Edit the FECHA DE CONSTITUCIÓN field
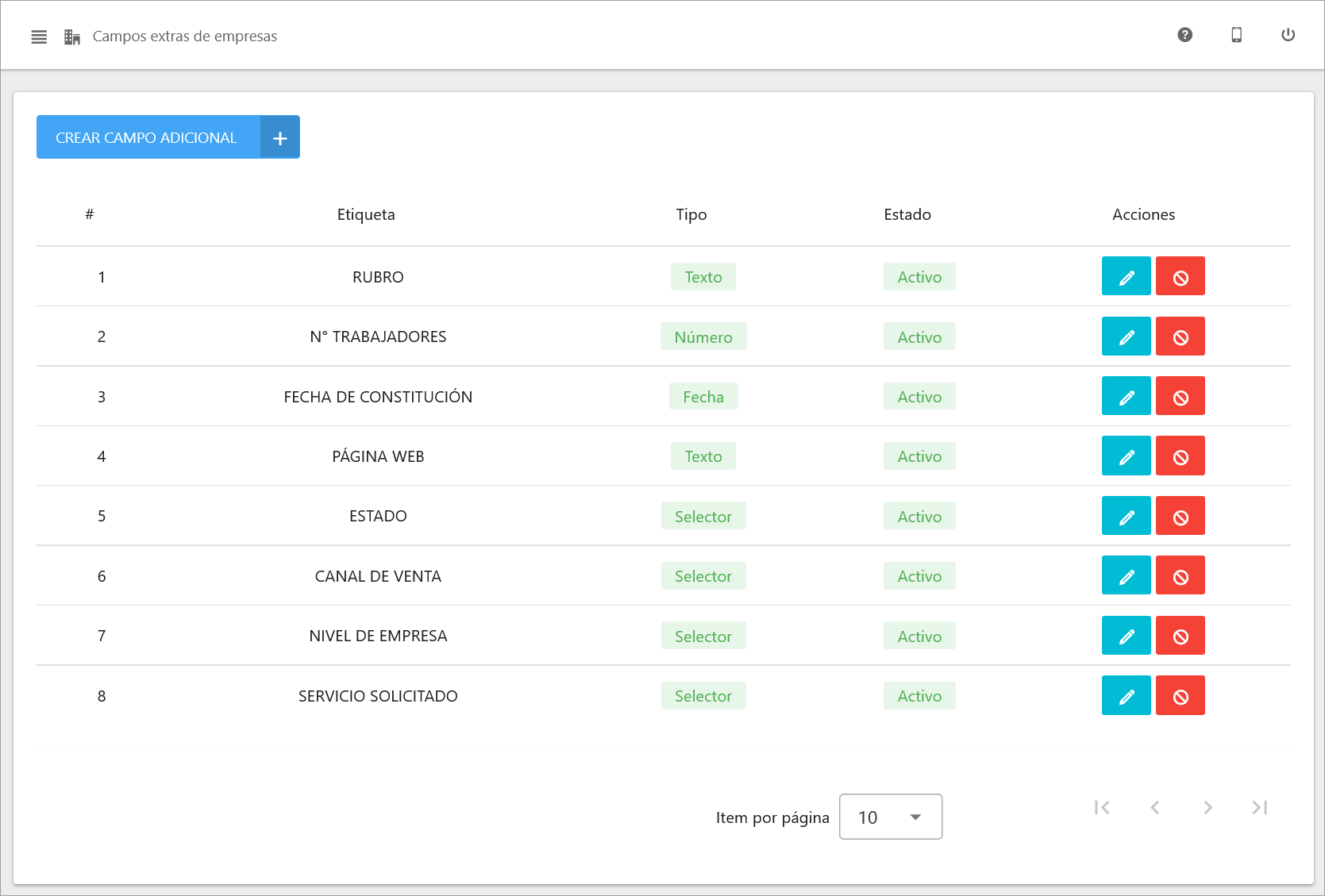 click(1126, 397)
